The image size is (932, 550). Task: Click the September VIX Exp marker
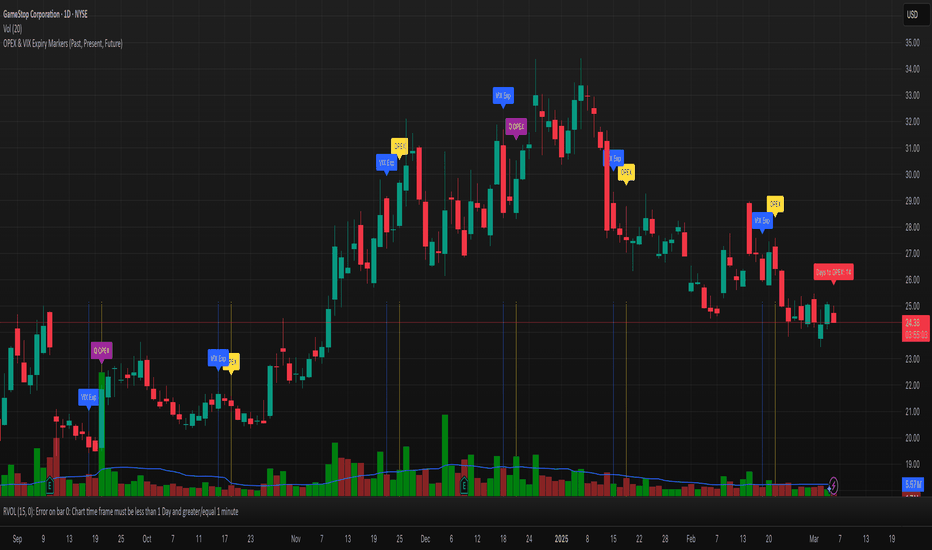89,397
